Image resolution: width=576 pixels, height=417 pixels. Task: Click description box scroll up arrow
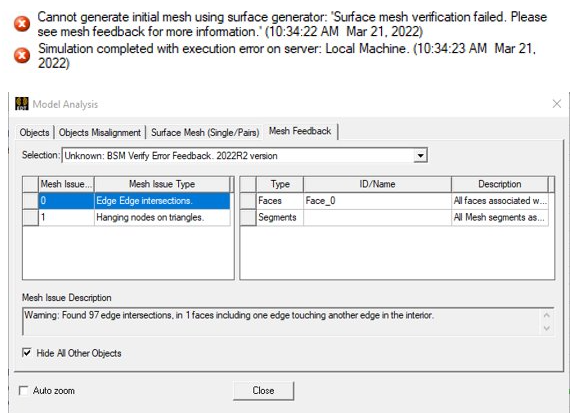pyautogui.click(x=546, y=315)
